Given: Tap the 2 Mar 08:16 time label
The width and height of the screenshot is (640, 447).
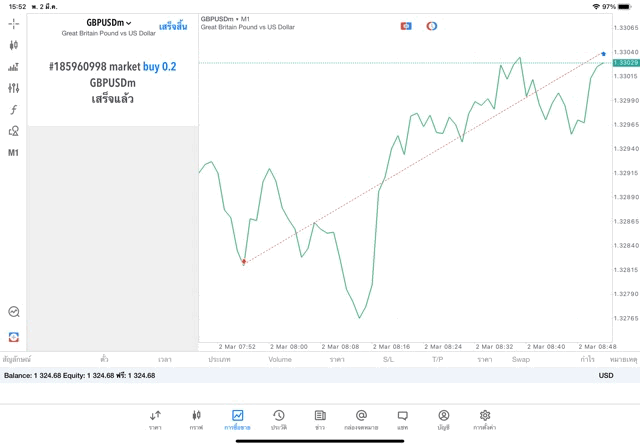Looking at the screenshot, I should pyautogui.click(x=391, y=347).
